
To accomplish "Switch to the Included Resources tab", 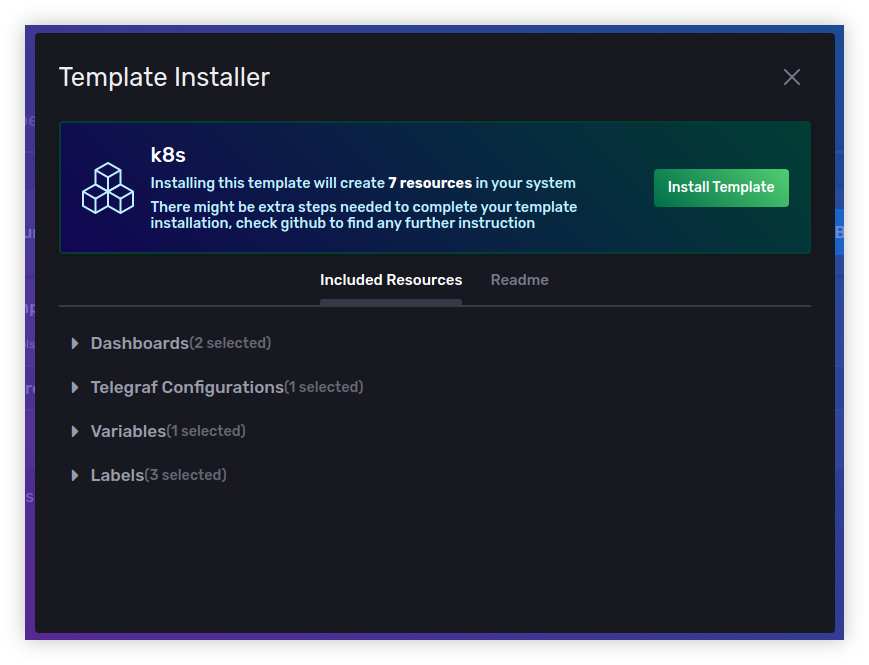I will click(391, 280).
